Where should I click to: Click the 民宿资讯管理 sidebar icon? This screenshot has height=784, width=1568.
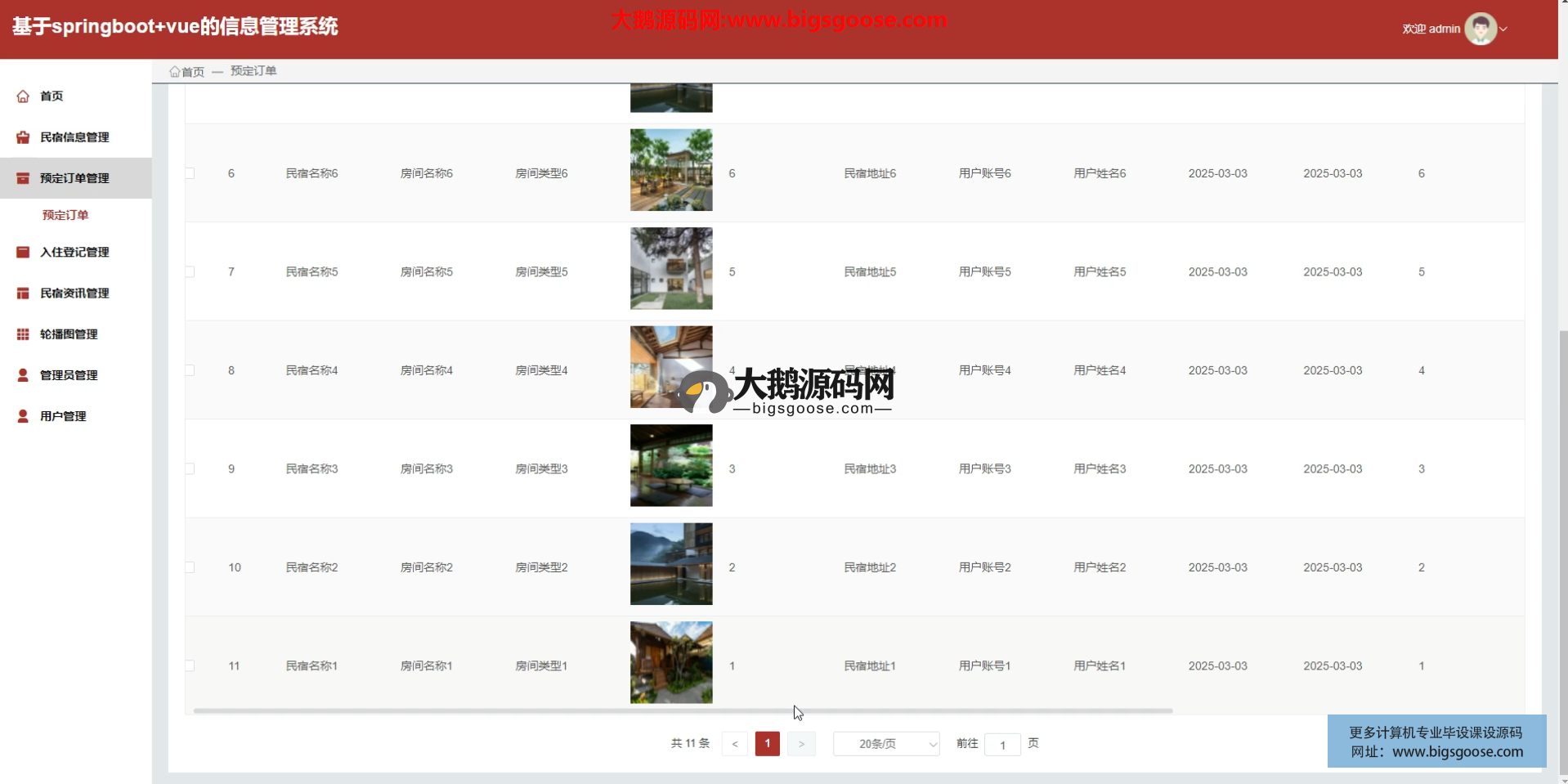click(23, 293)
